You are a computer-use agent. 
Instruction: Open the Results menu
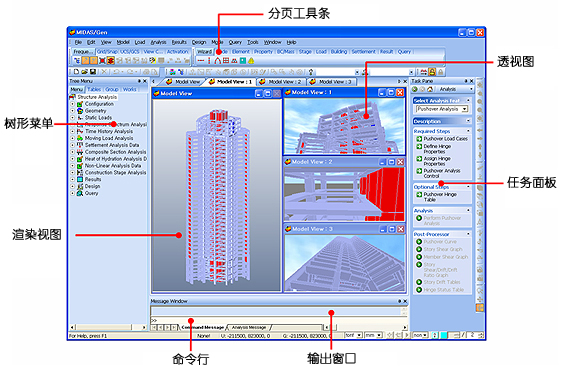point(179,42)
